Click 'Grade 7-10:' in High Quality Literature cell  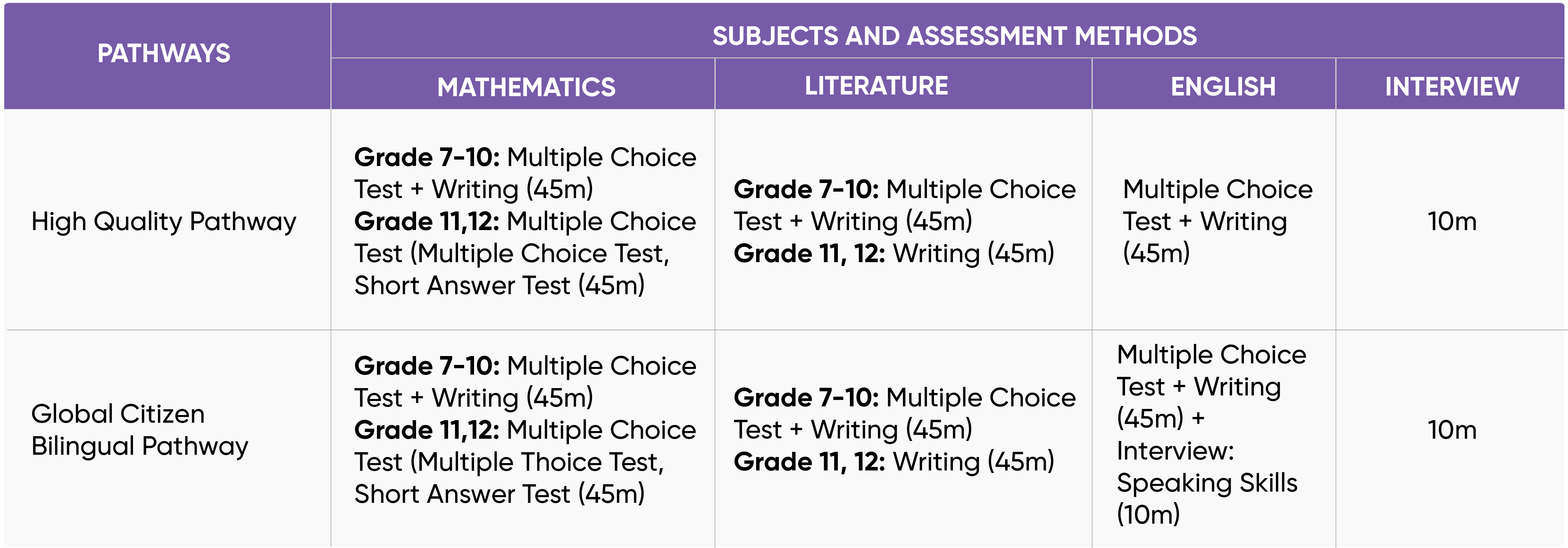(x=806, y=189)
